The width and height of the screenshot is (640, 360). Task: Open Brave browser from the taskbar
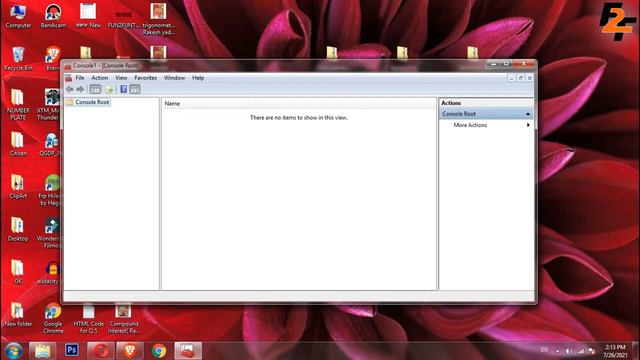(130, 351)
